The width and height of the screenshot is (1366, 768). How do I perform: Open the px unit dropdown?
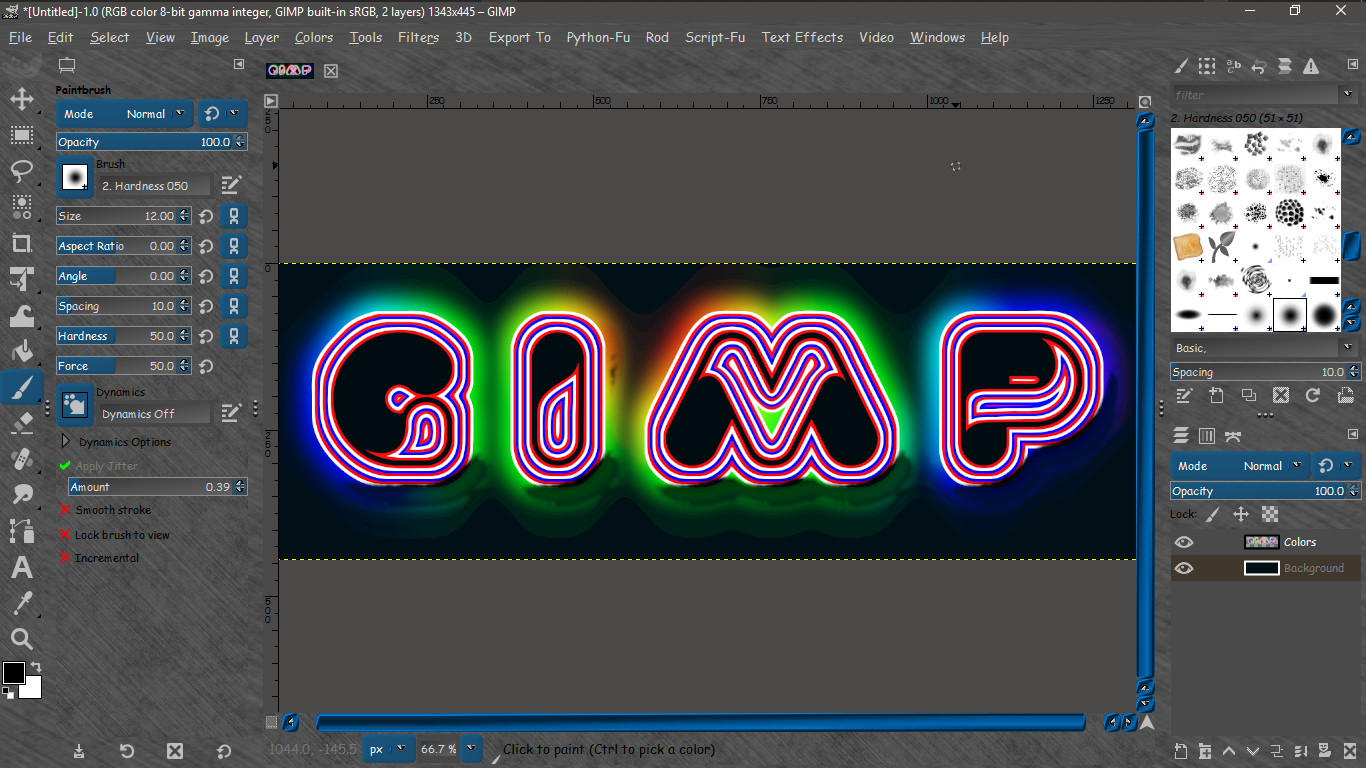click(x=389, y=749)
